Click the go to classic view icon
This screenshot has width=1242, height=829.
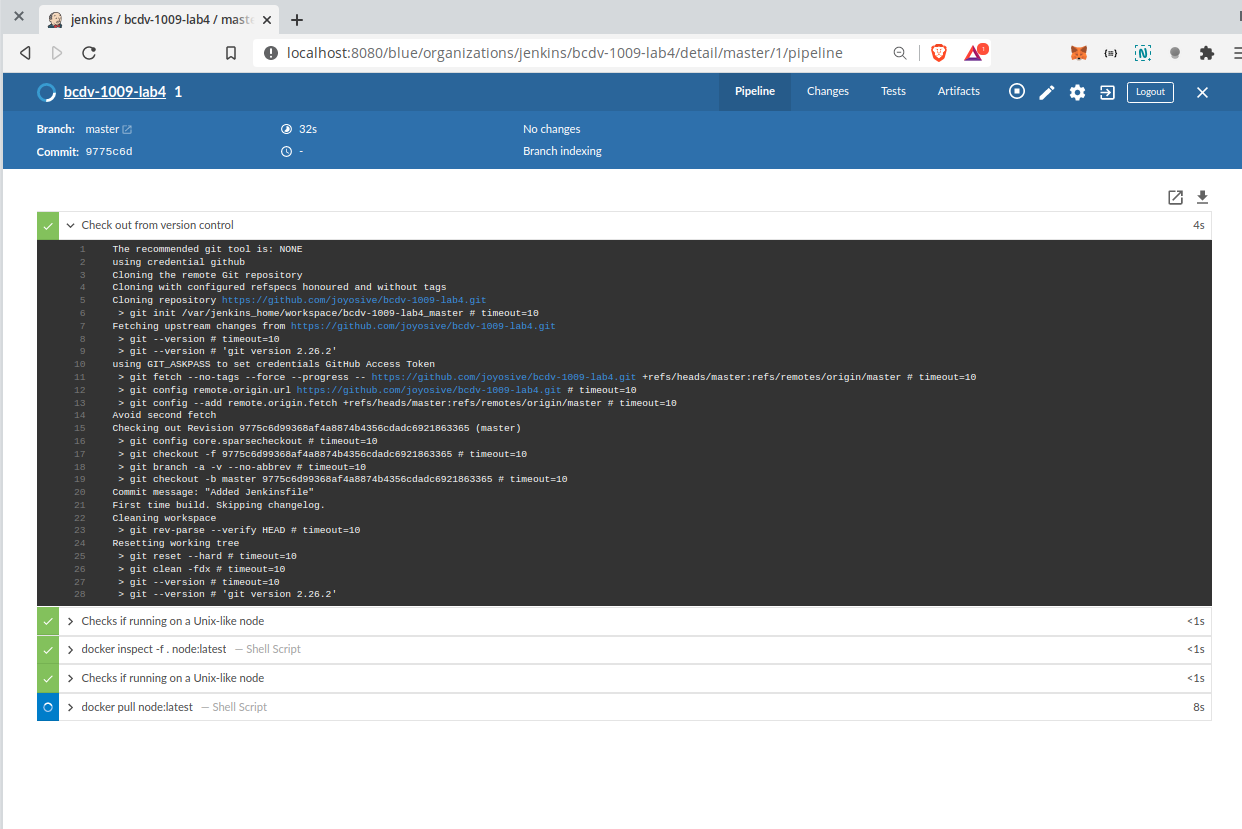pyautogui.click(x=1107, y=92)
